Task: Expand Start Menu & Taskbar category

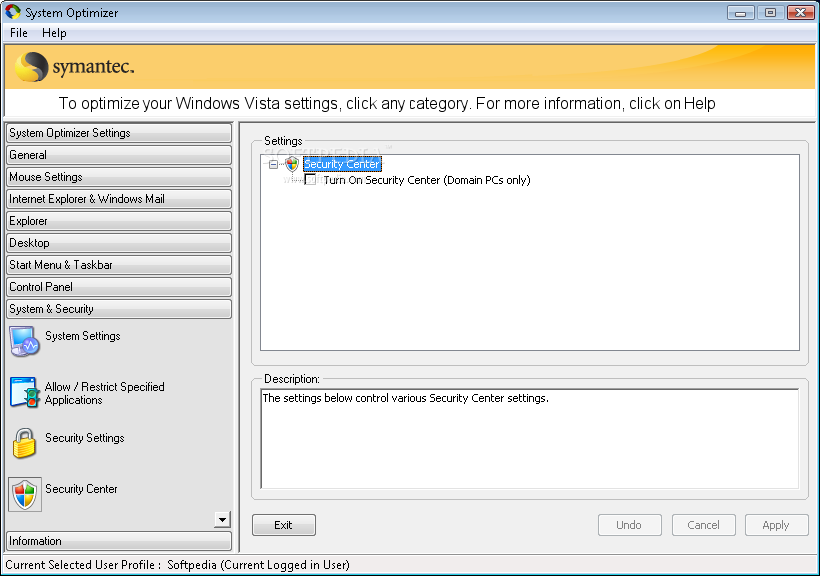Action: pos(119,265)
